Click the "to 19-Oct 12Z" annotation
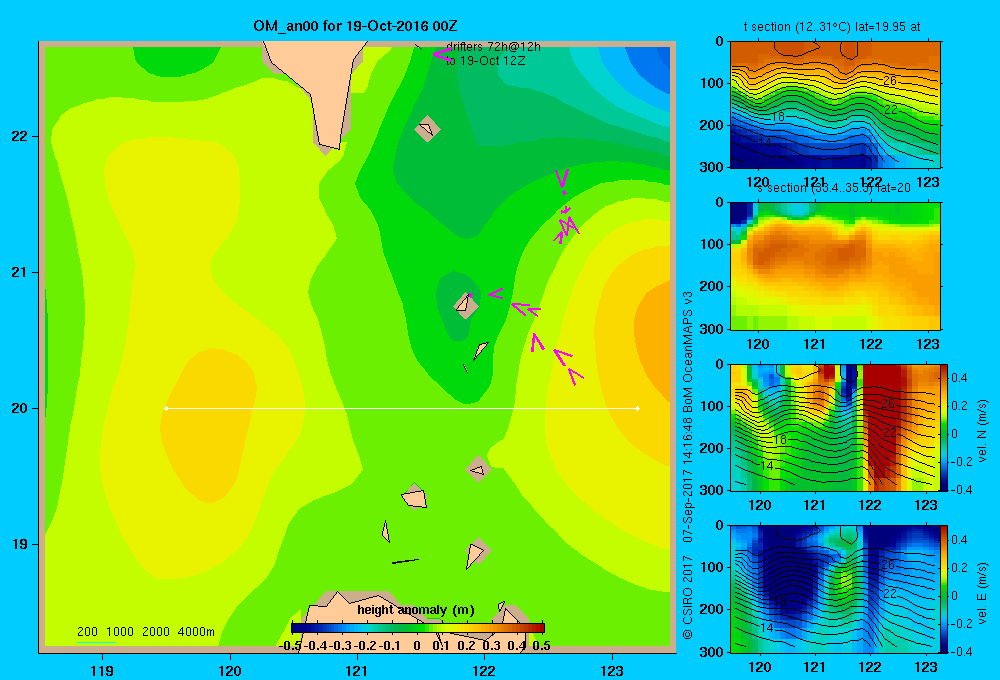This screenshot has width=1000, height=680. coord(485,61)
